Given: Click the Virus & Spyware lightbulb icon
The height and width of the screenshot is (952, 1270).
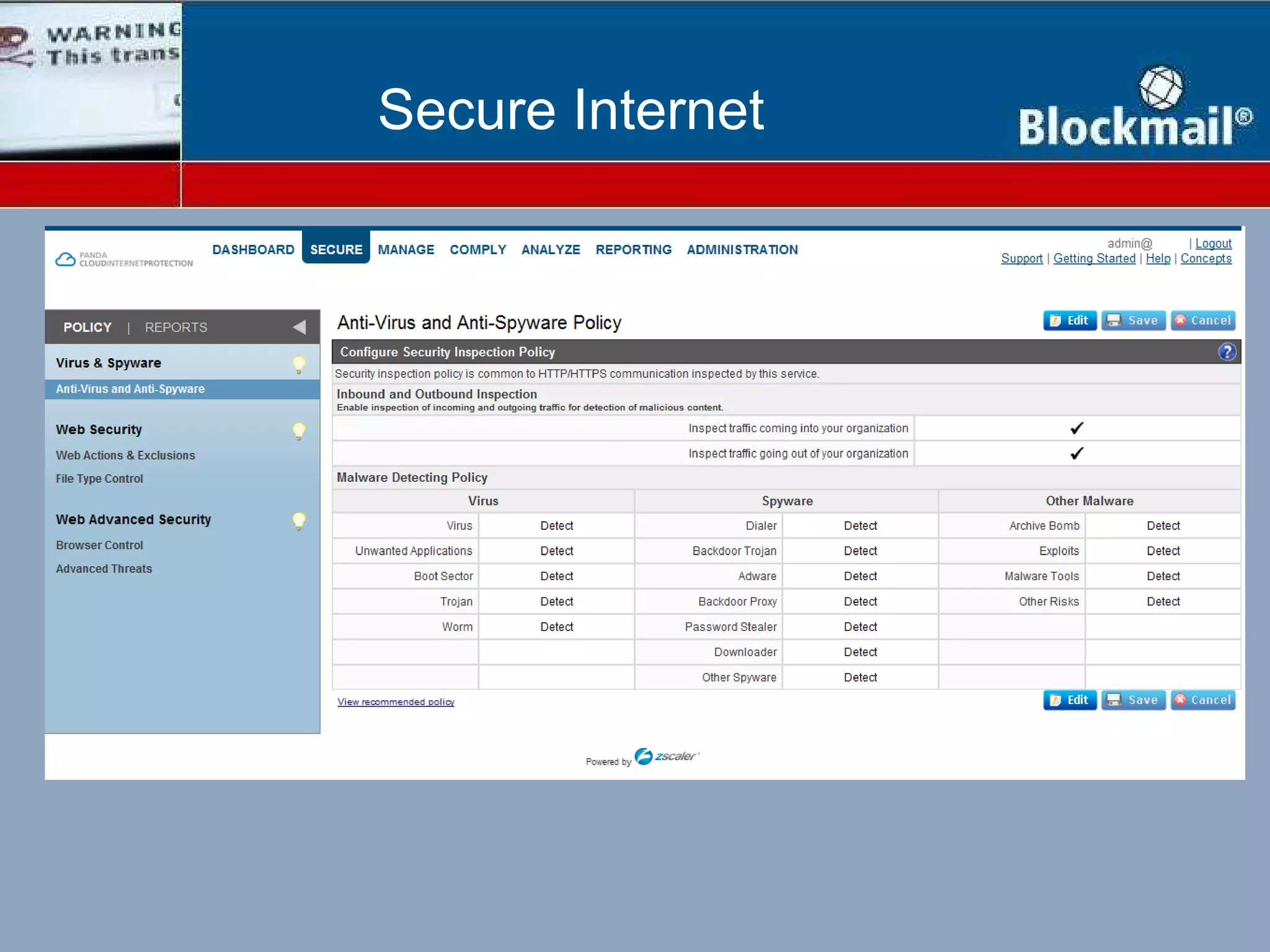Looking at the screenshot, I should 299,364.
